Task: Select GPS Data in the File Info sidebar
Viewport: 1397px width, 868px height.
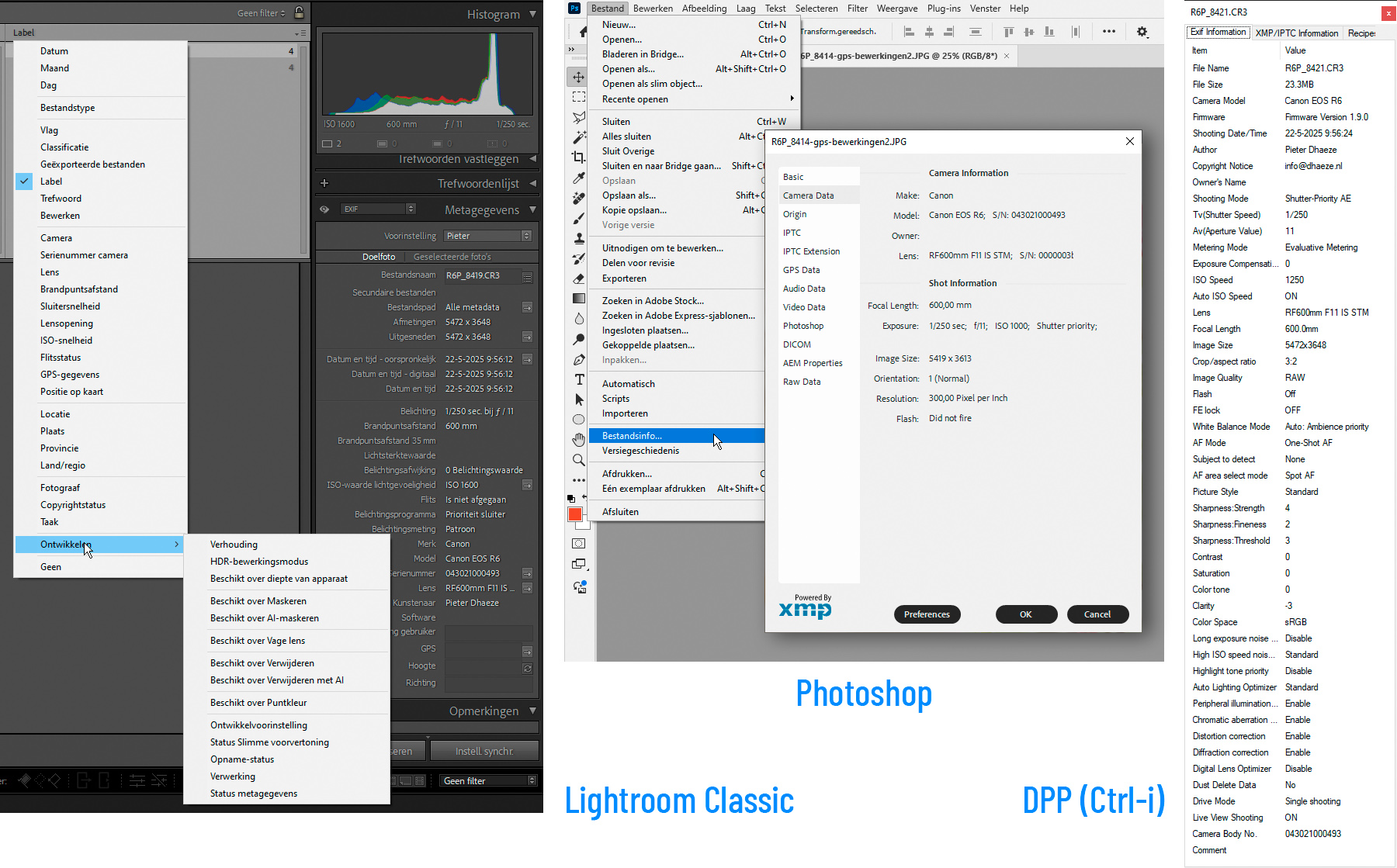Action: pyautogui.click(x=801, y=269)
